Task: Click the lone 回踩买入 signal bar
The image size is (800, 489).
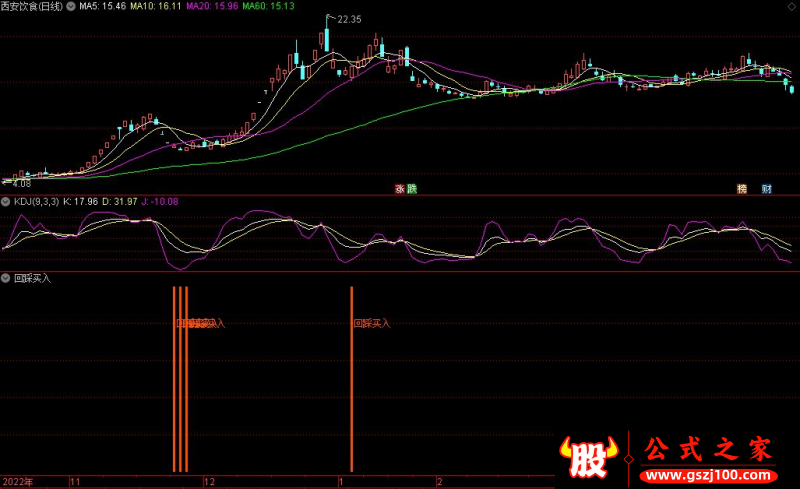Action: 352,378
